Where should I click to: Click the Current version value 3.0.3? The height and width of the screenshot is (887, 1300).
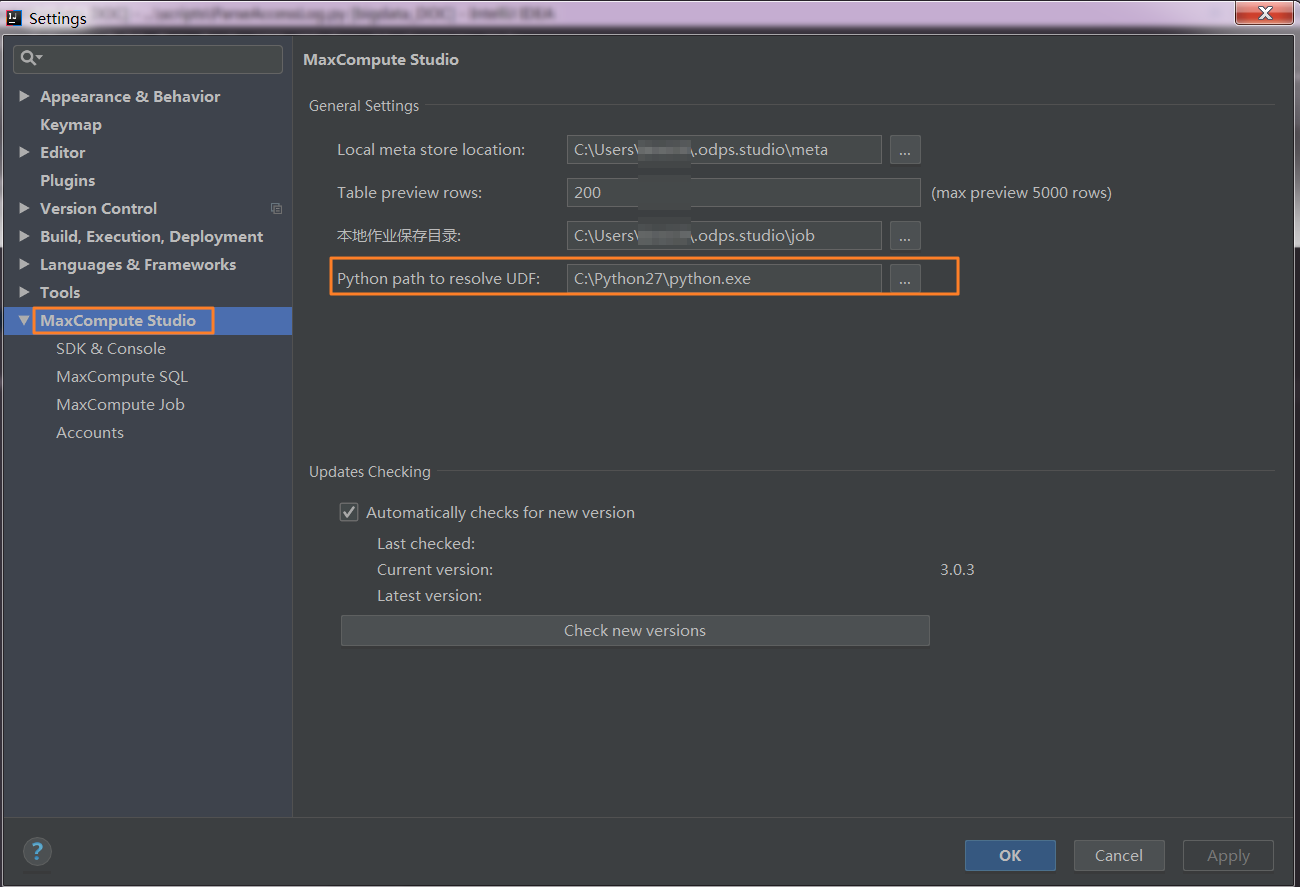pos(957,570)
